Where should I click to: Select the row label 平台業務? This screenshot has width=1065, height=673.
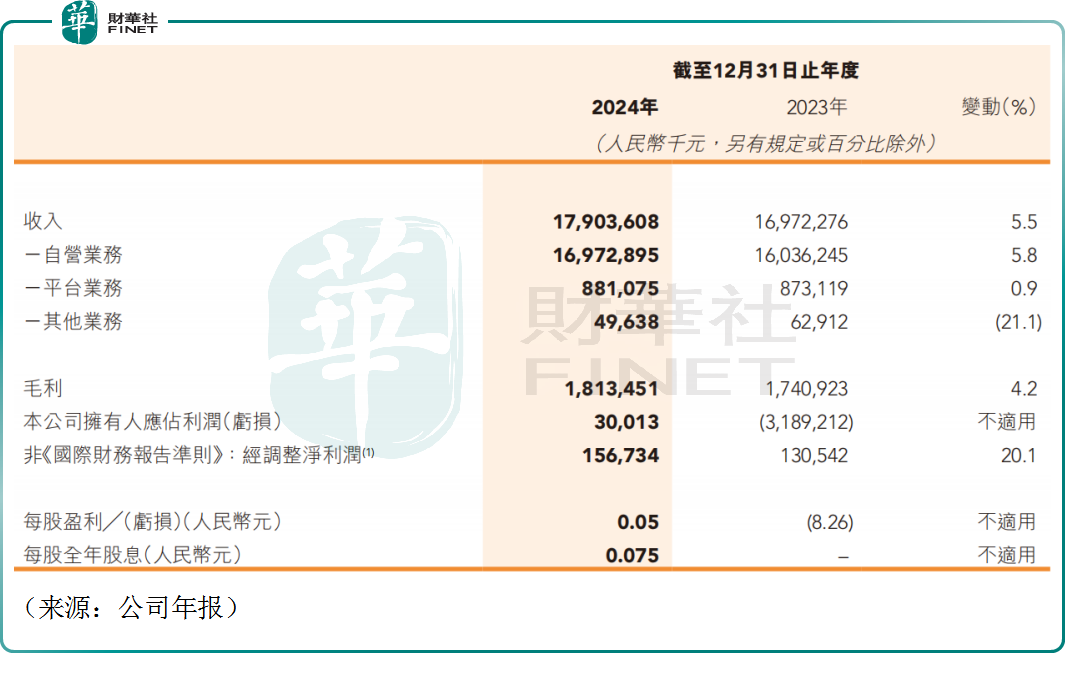click(x=73, y=288)
